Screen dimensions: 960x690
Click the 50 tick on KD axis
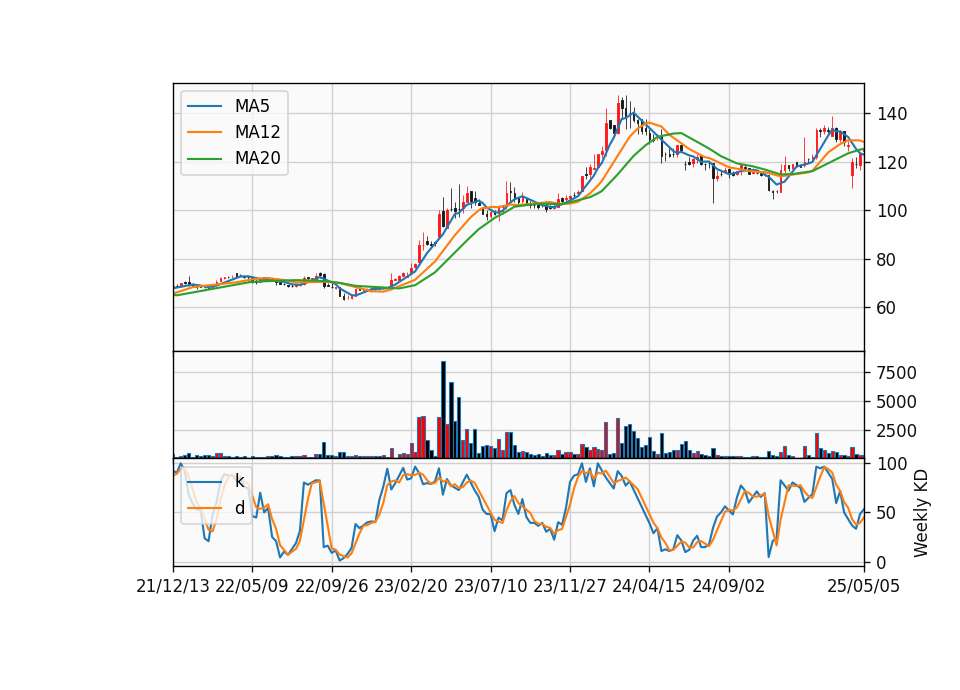886,513
